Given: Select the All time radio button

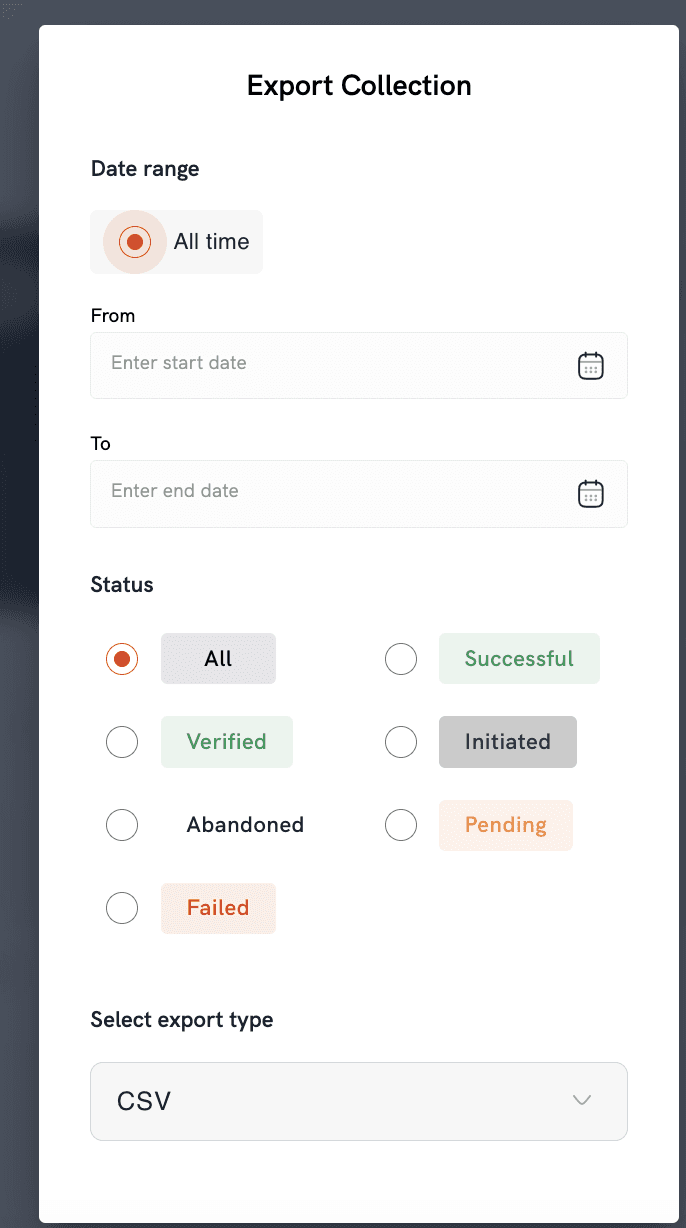Looking at the screenshot, I should (134, 242).
